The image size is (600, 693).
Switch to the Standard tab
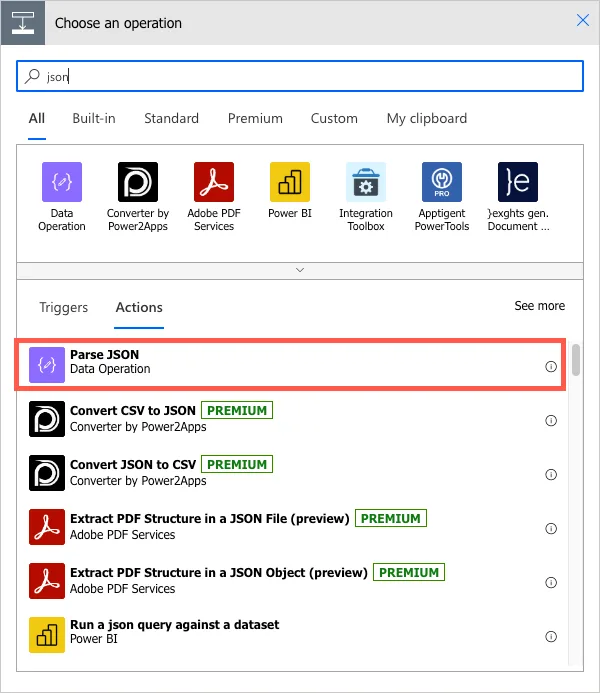(171, 118)
